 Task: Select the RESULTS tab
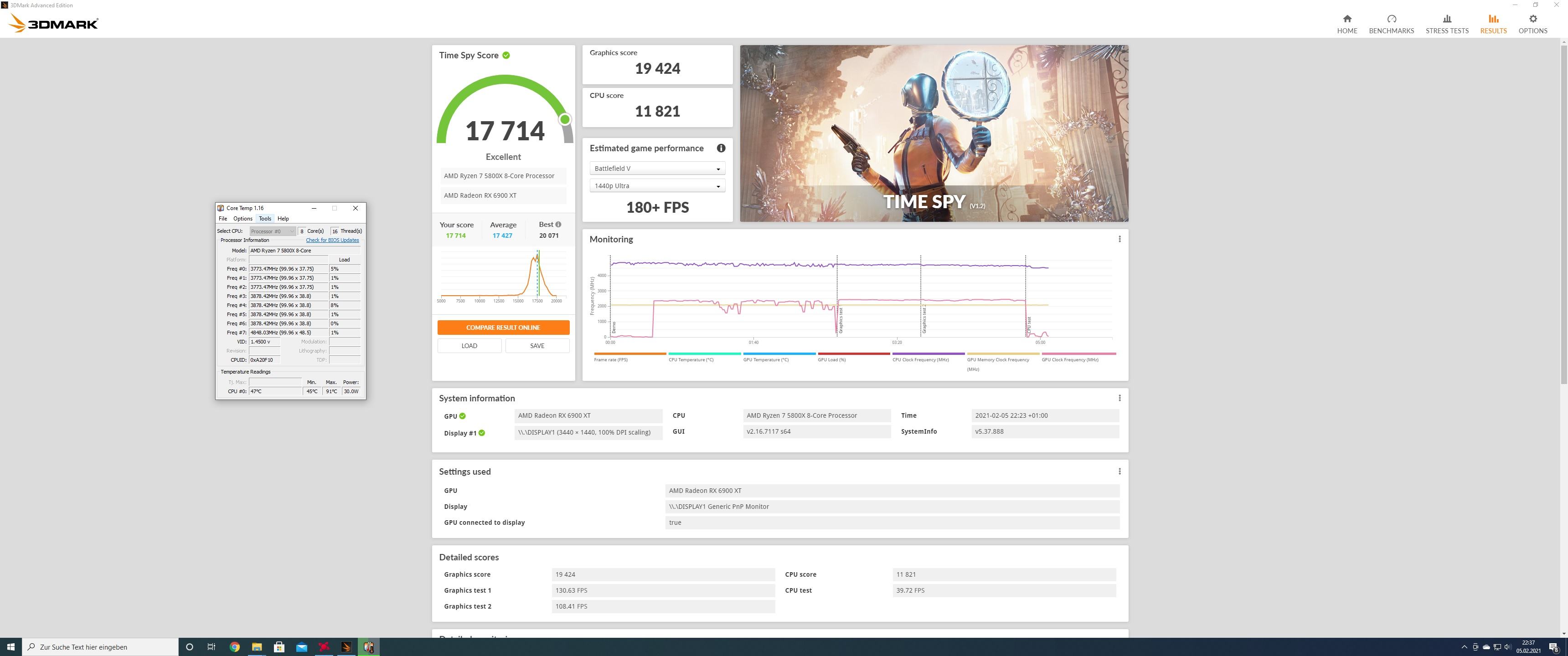tap(1493, 24)
